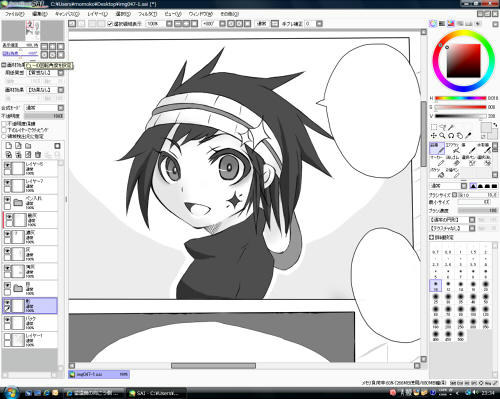Select the magic wand tool
The width and height of the screenshot is (500, 399).
click(x=451, y=127)
